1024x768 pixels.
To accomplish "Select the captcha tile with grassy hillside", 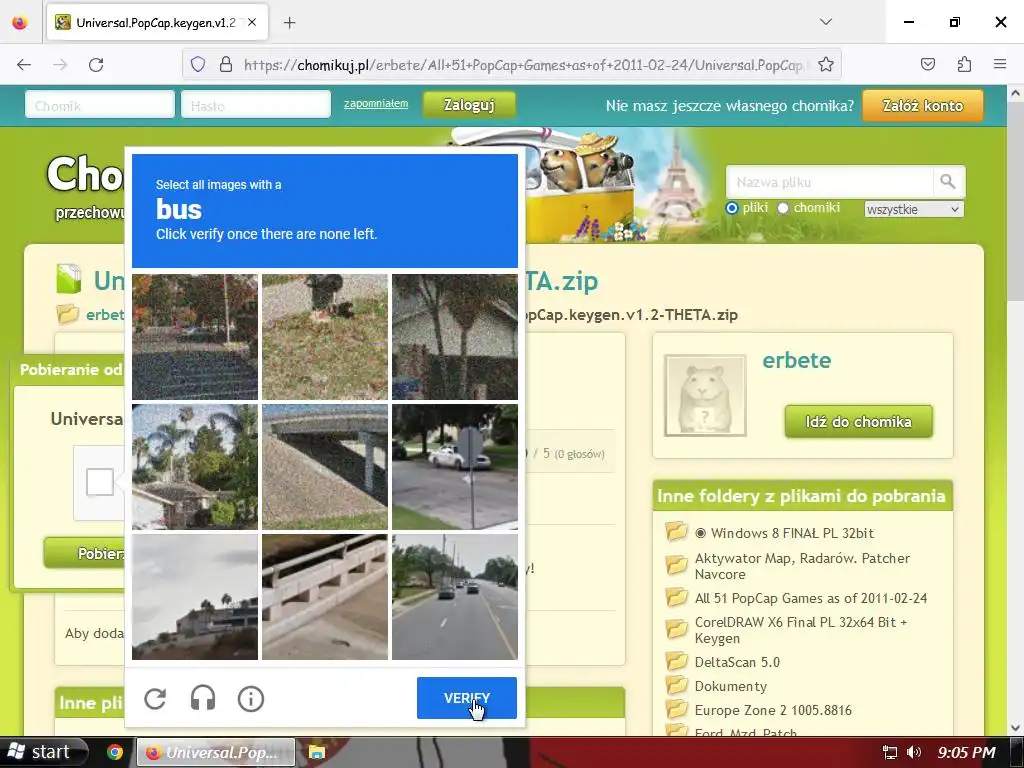I will pyautogui.click(x=325, y=337).
